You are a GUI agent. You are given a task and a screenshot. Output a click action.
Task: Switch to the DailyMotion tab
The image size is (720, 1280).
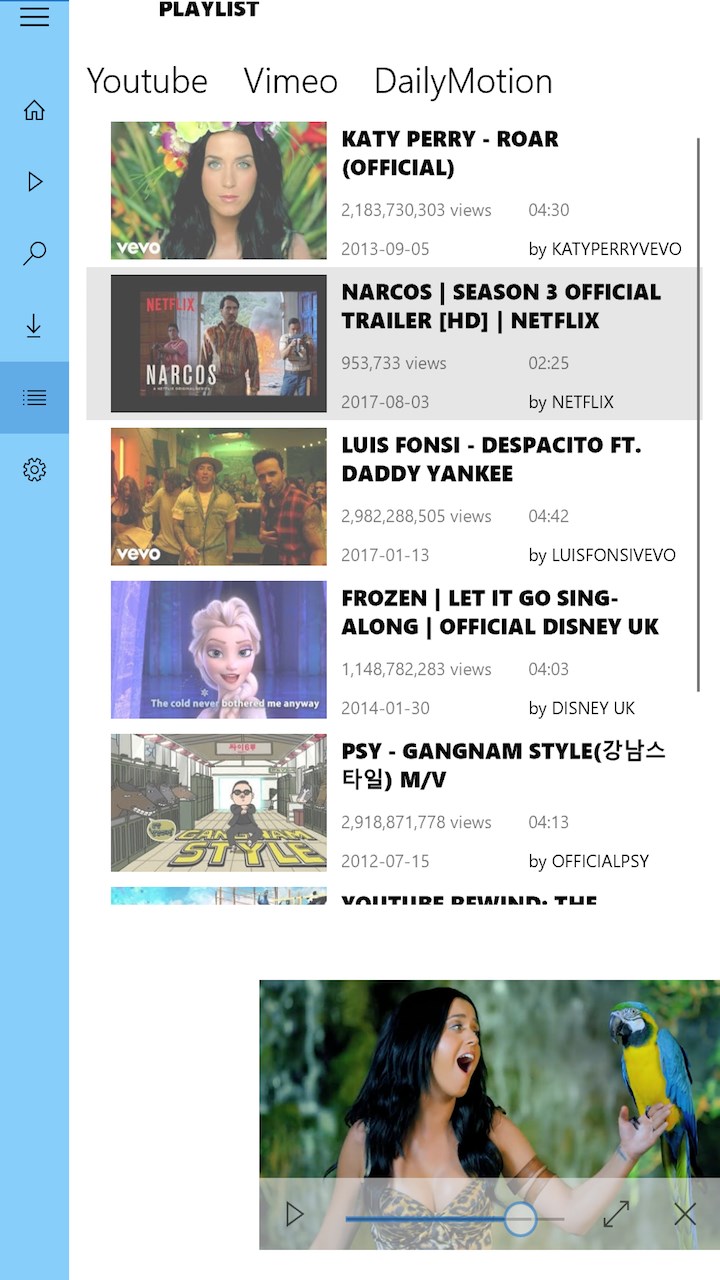tap(463, 81)
